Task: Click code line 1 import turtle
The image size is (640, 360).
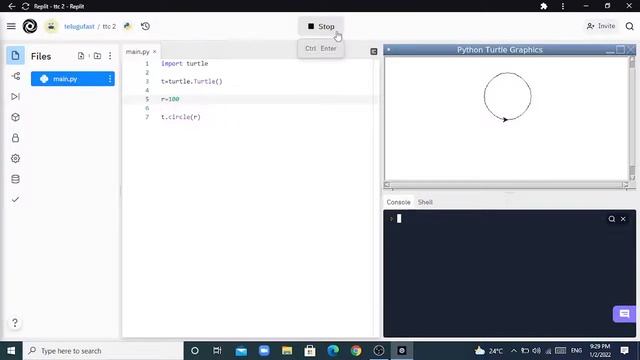Action: coord(184,64)
